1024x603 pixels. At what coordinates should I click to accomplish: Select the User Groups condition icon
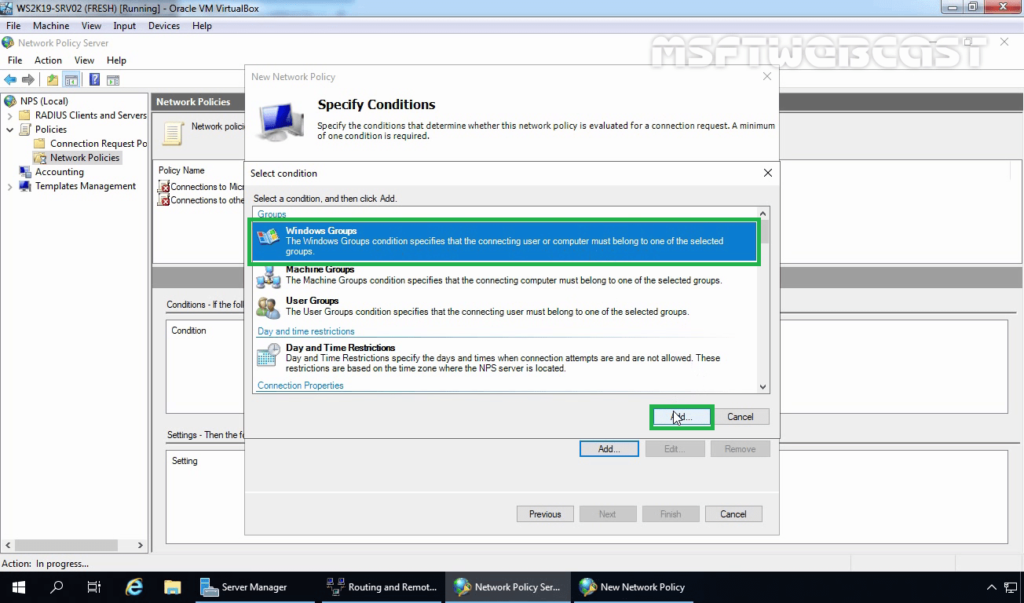(x=268, y=308)
